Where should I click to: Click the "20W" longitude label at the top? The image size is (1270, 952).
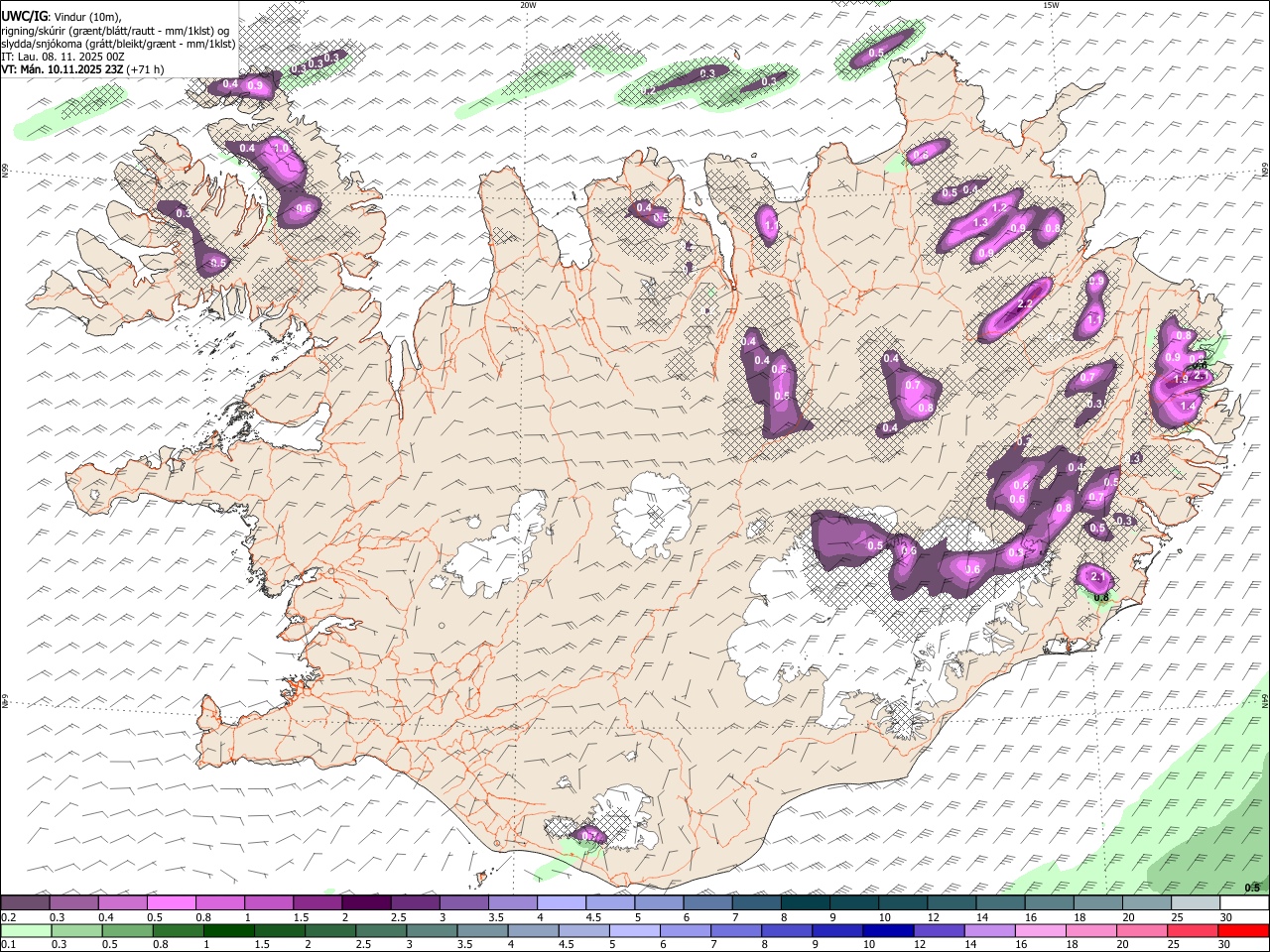pyautogui.click(x=528, y=5)
